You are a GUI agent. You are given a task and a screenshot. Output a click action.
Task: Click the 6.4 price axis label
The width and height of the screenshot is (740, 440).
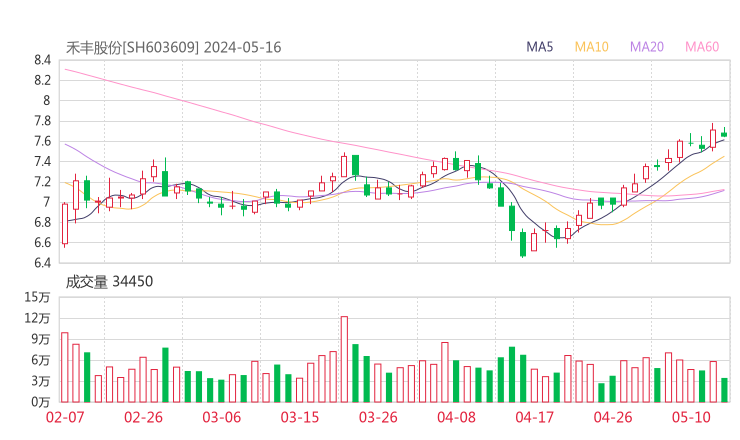tap(42, 262)
